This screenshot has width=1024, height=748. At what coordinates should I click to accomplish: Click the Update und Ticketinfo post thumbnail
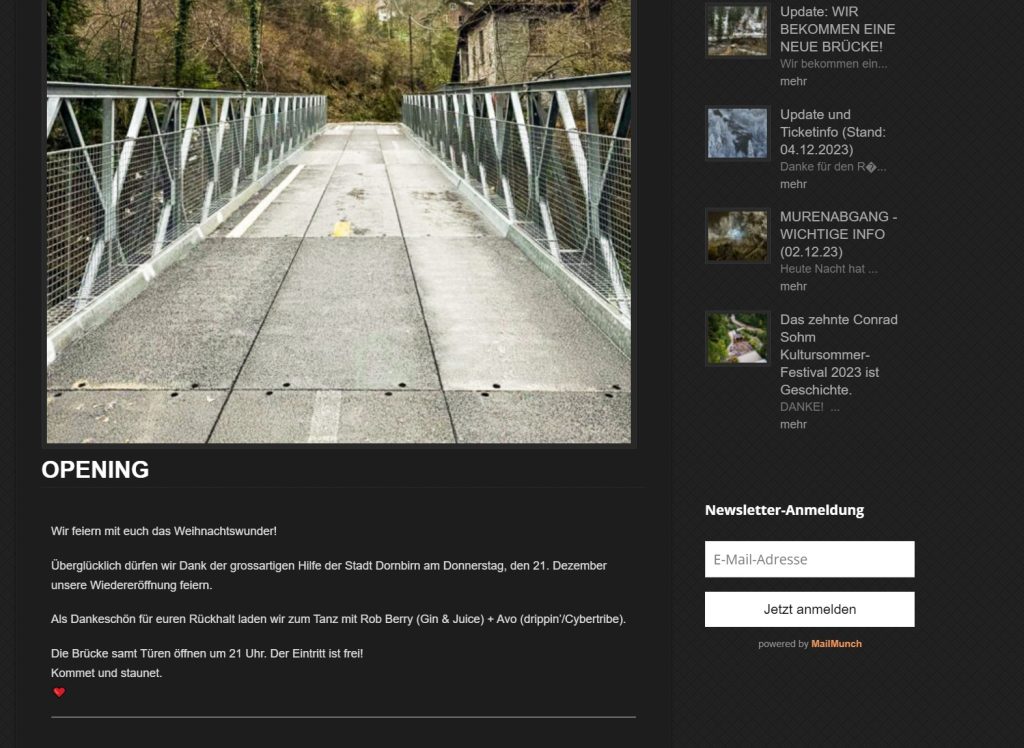click(x=737, y=133)
